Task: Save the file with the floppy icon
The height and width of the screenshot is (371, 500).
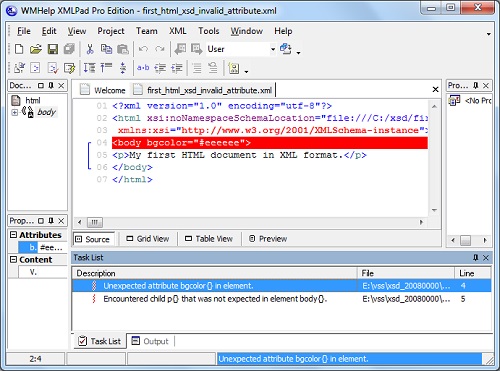Action: [x=53, y=49]
